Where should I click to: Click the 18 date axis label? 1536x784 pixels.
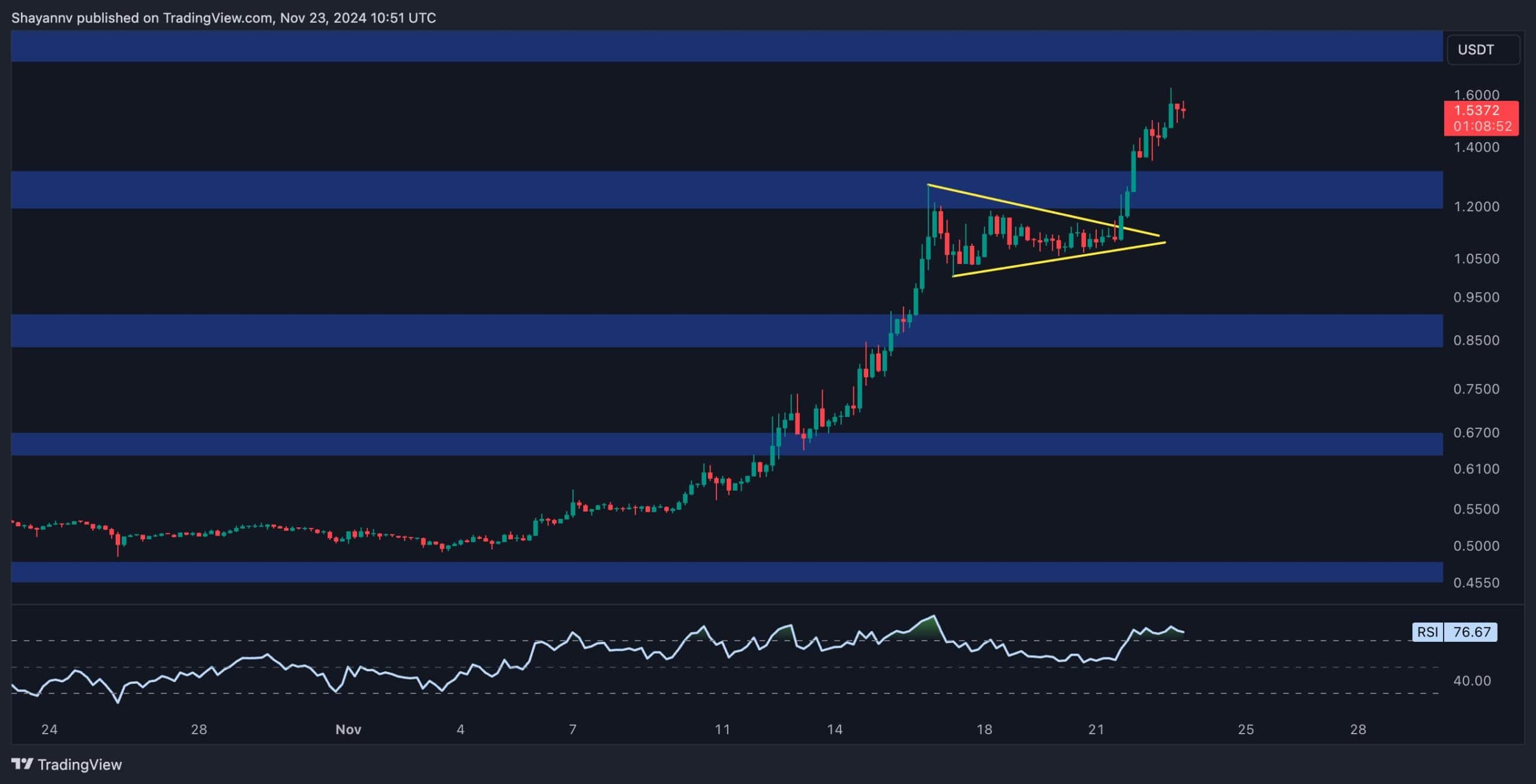984,729
